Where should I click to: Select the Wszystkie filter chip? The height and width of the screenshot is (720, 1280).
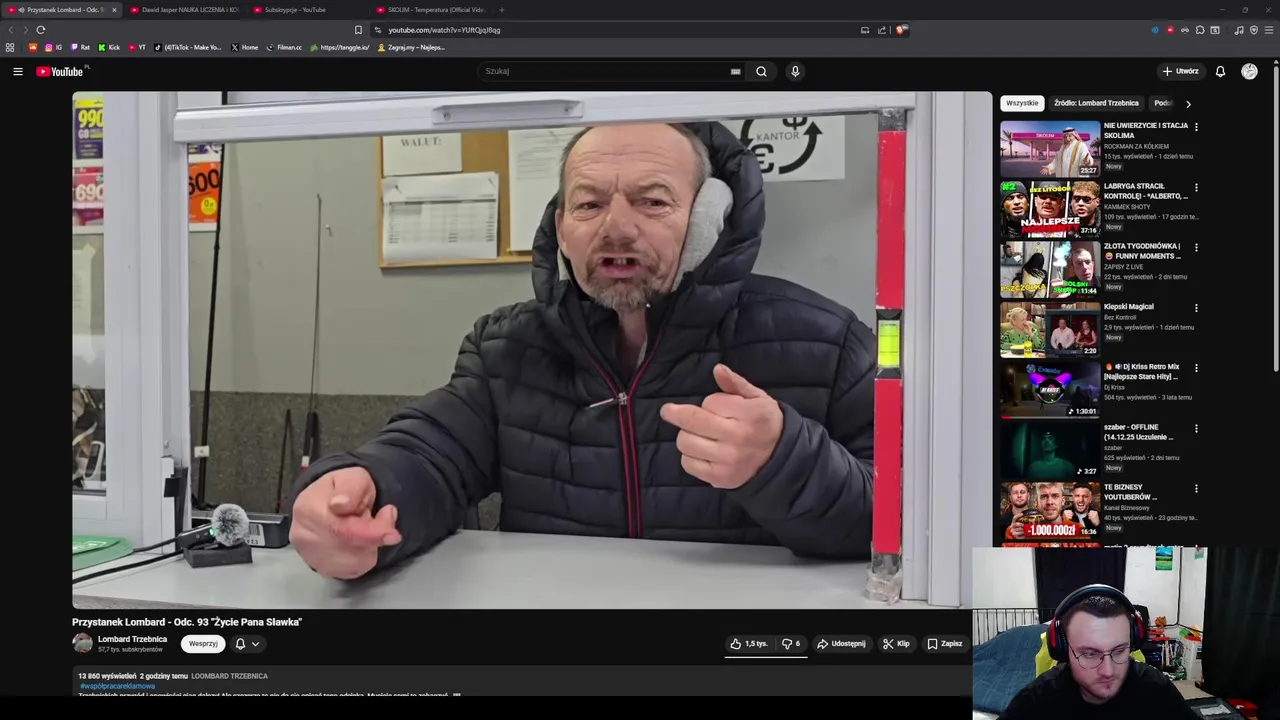(x=1022, y=103)
